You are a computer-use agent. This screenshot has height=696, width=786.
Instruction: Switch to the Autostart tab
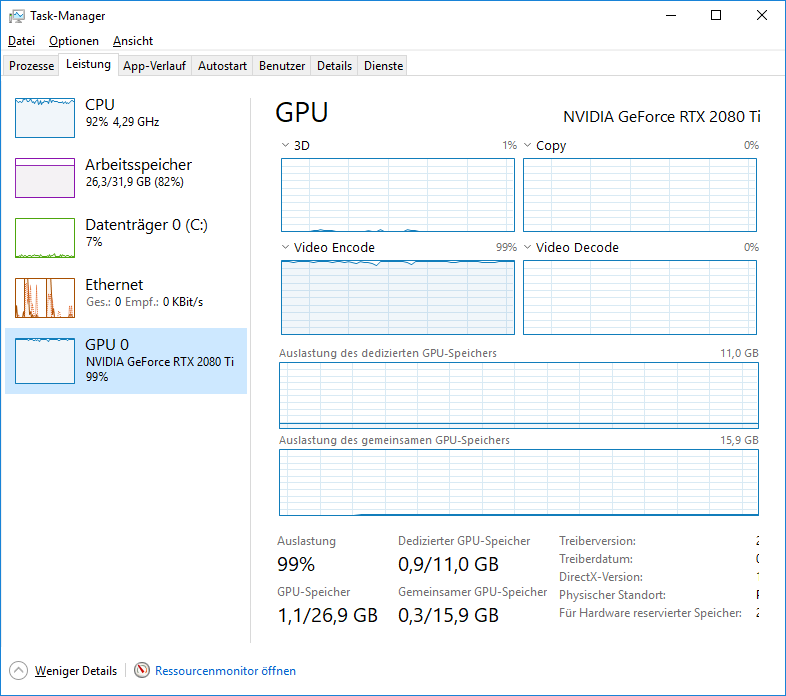tap(222, 66)
